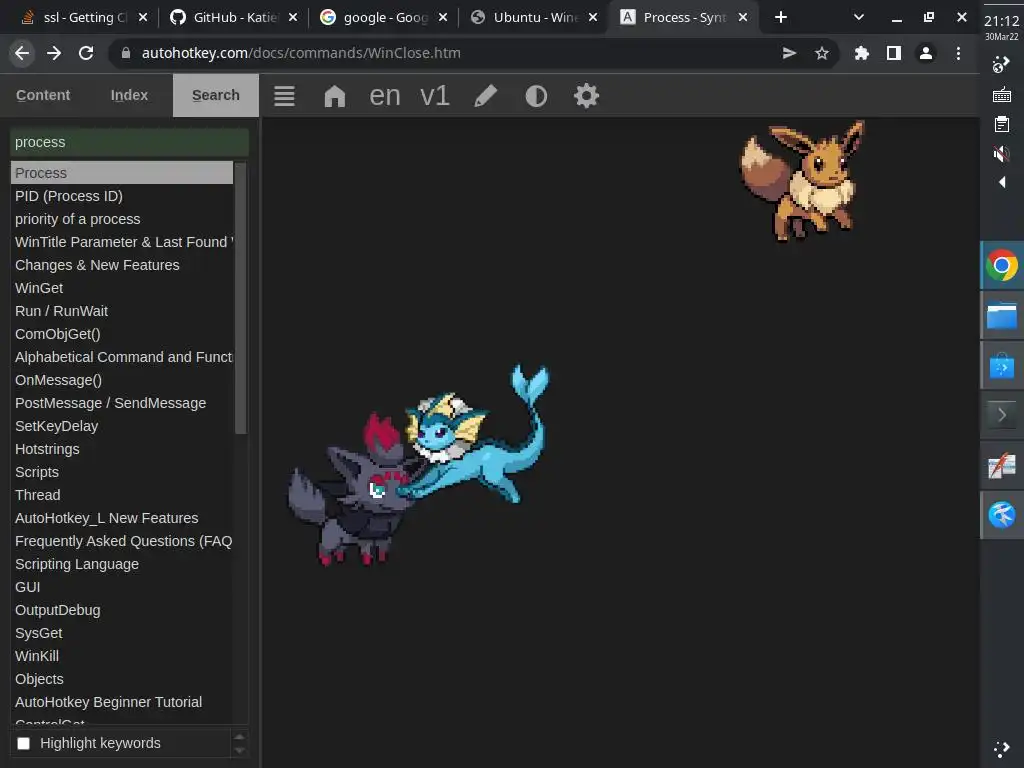Open the Extensions puzzle icon
Screen dimensions: 1024x768
pos(862,53)
